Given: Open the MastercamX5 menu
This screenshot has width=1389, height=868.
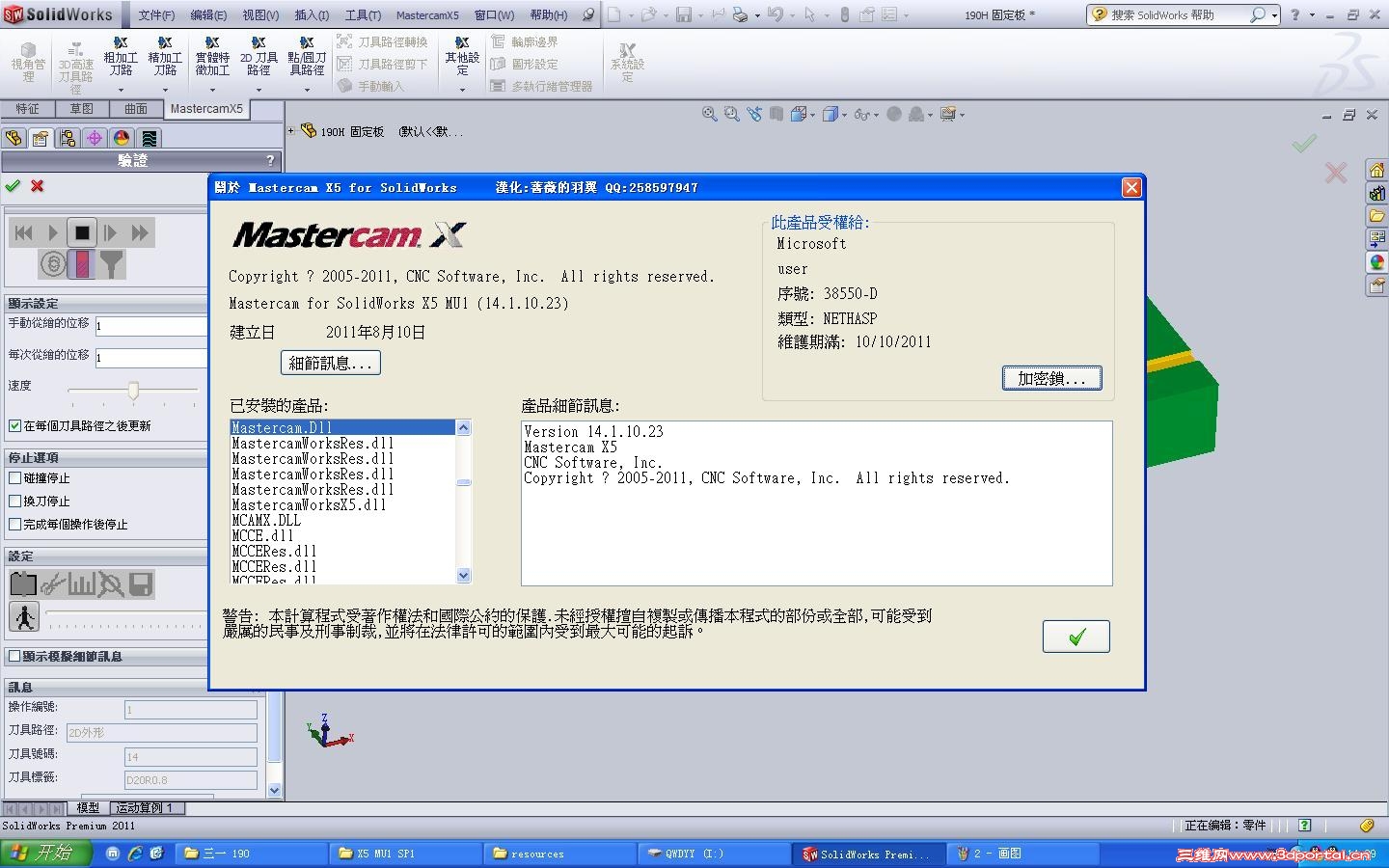Looking at the screenshot, I should coord(427,14).
